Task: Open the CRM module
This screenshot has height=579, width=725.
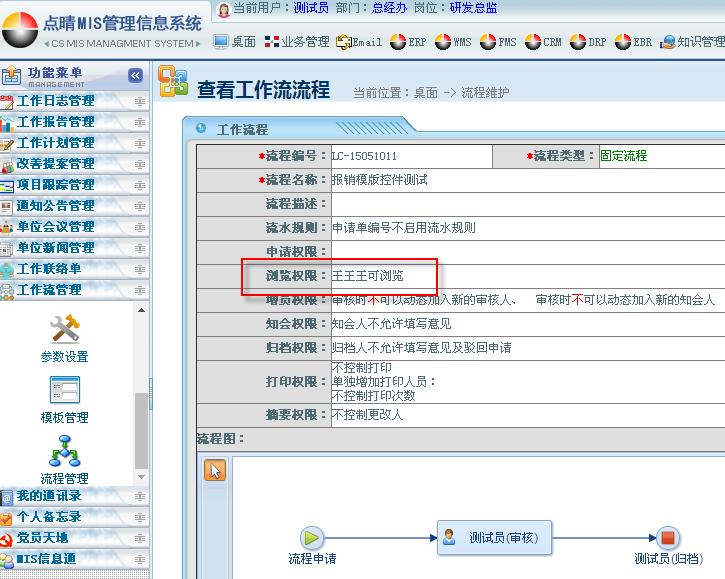Action: tap(544, 42)
